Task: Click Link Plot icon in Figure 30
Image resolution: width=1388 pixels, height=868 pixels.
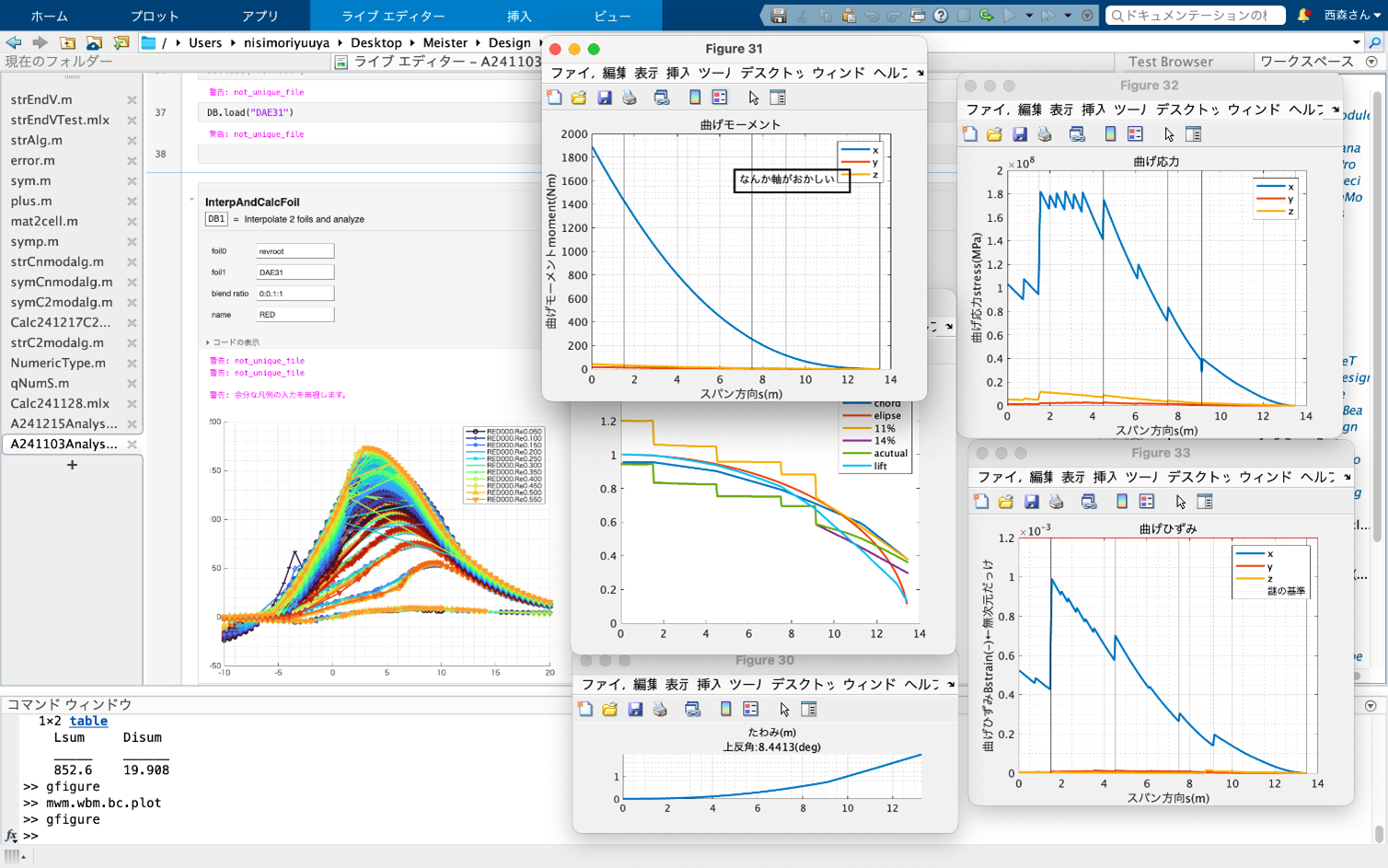Action: coord(692,710)
